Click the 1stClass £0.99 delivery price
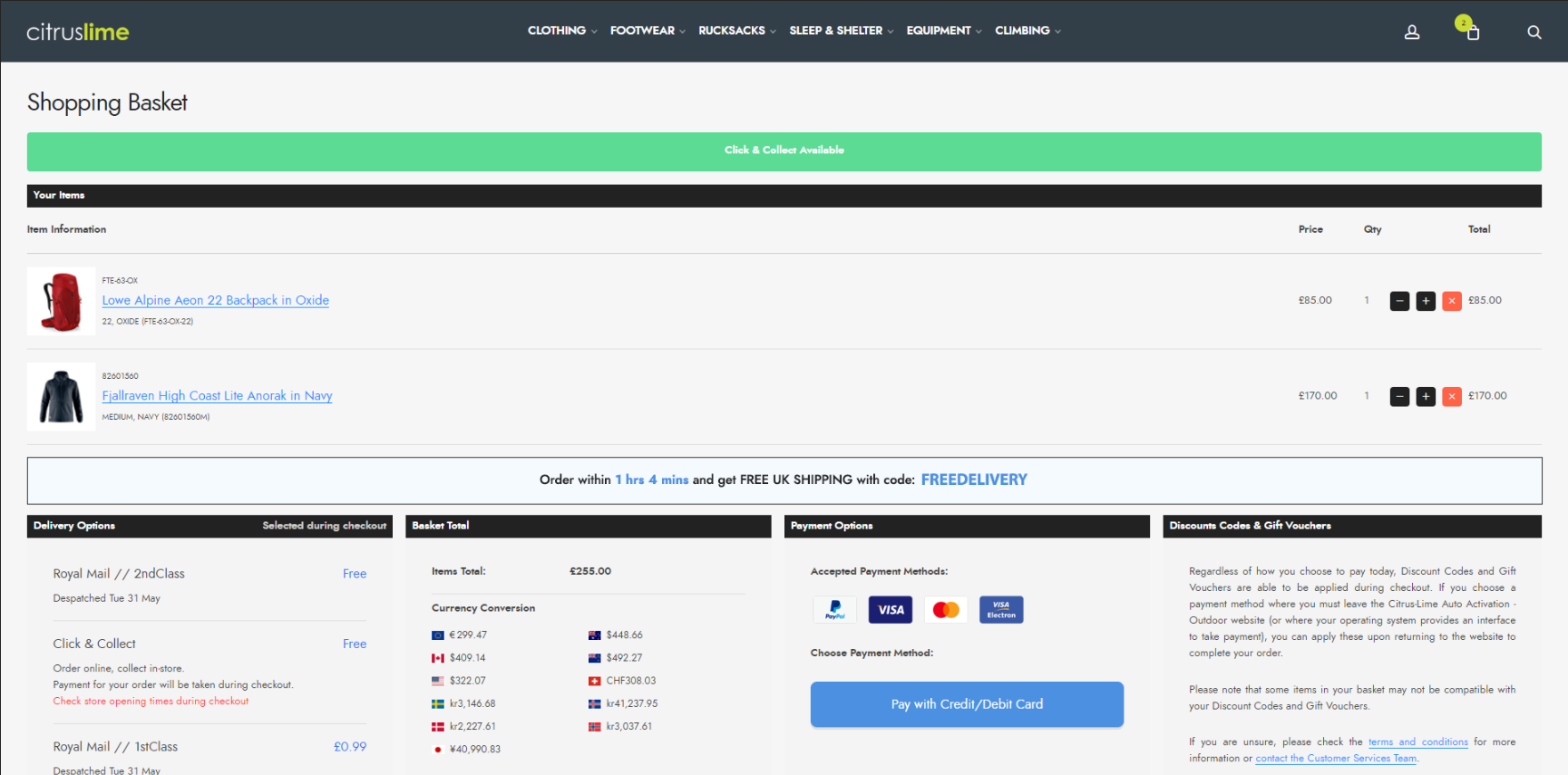The image size is (1568, 775). [350, 747]
